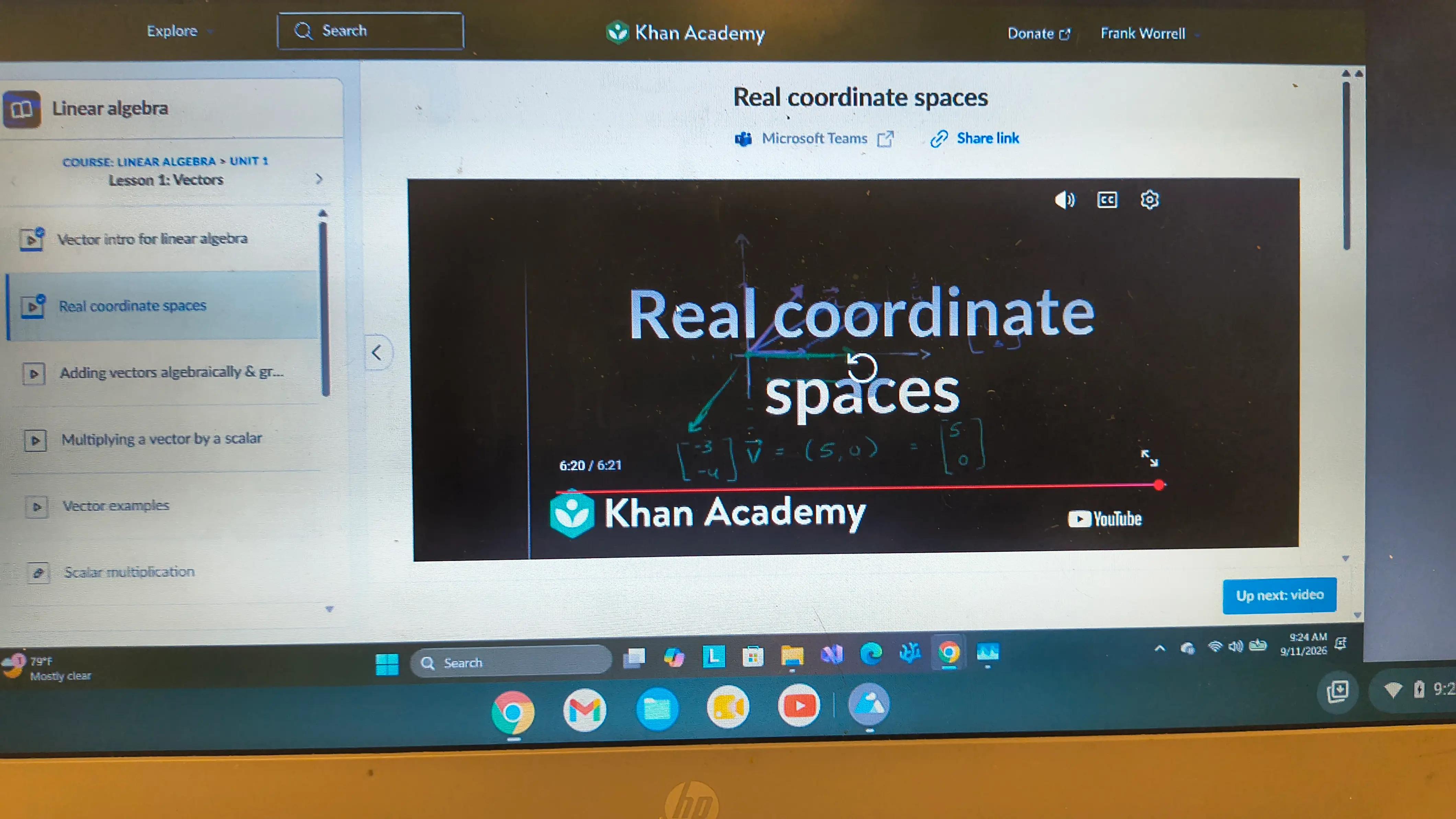The width and height of the screenshot is (1456, 819).
Task: Open the Donate link
Action: (1039, 33)
